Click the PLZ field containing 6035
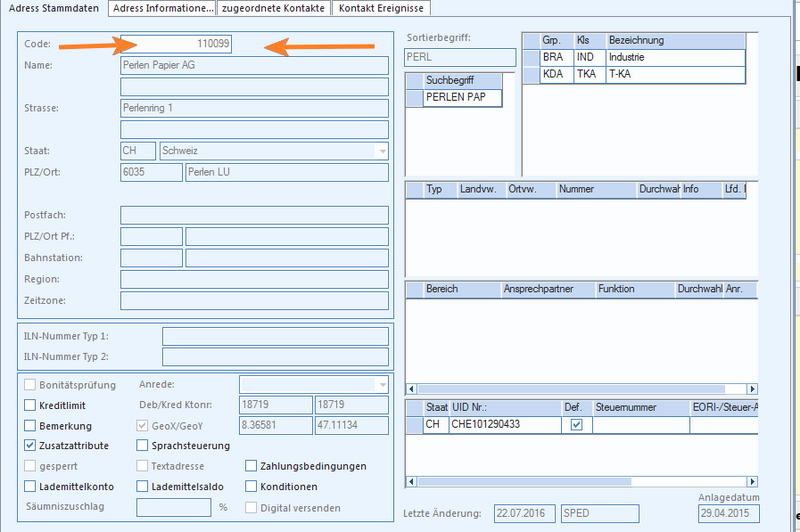 pos(151,172)
